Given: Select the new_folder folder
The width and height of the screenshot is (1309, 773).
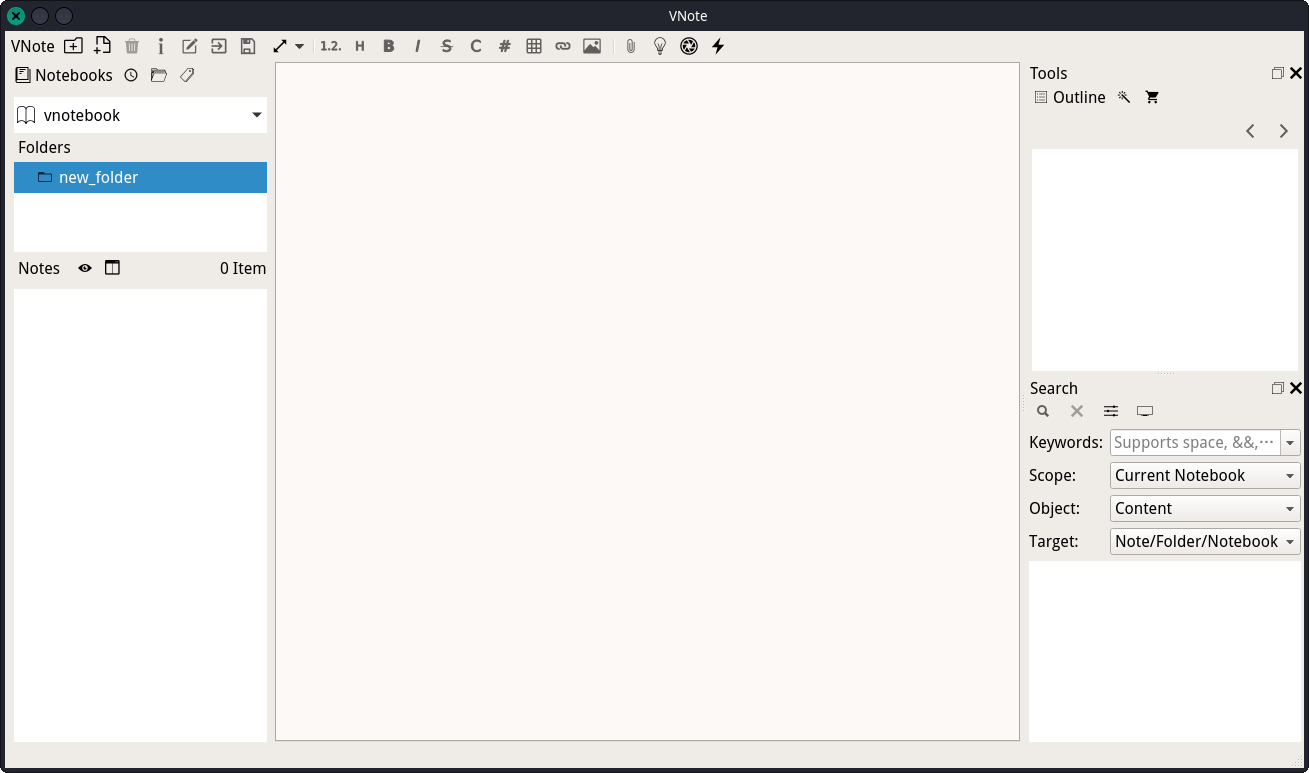Looking at the screenshot, I should click(x=140, y=177).
